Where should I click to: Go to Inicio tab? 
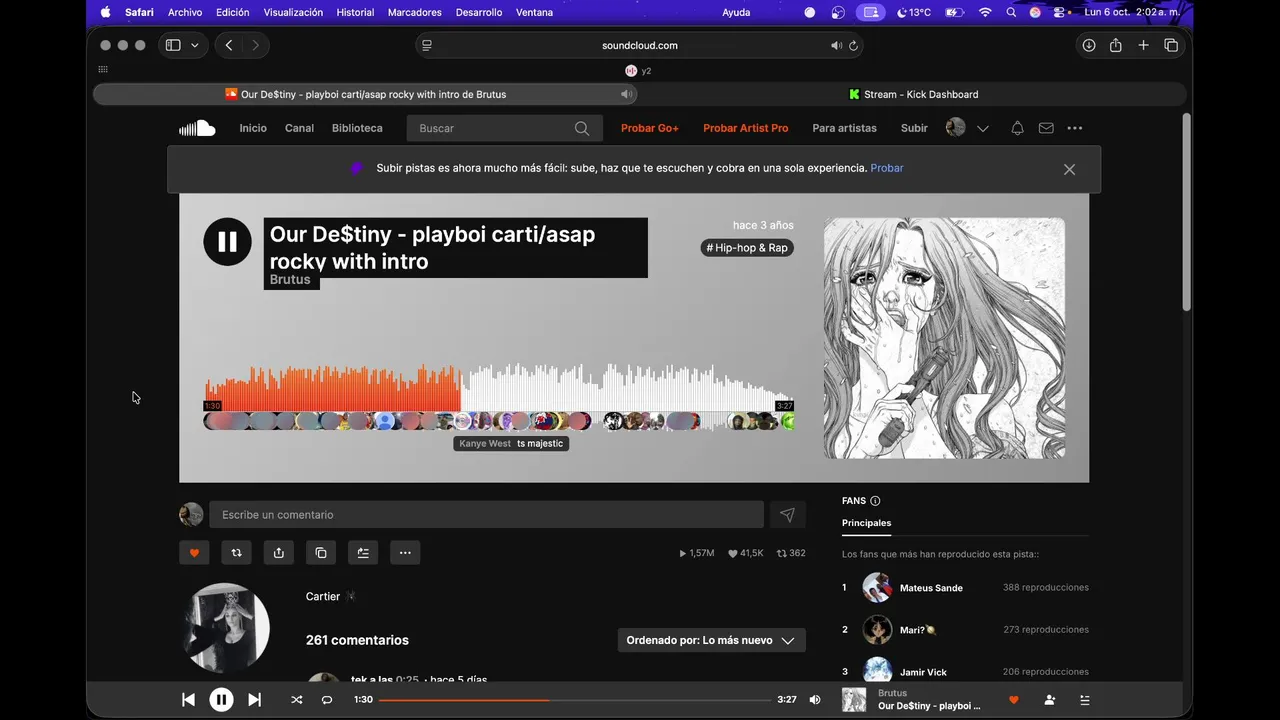click(253, 128)
